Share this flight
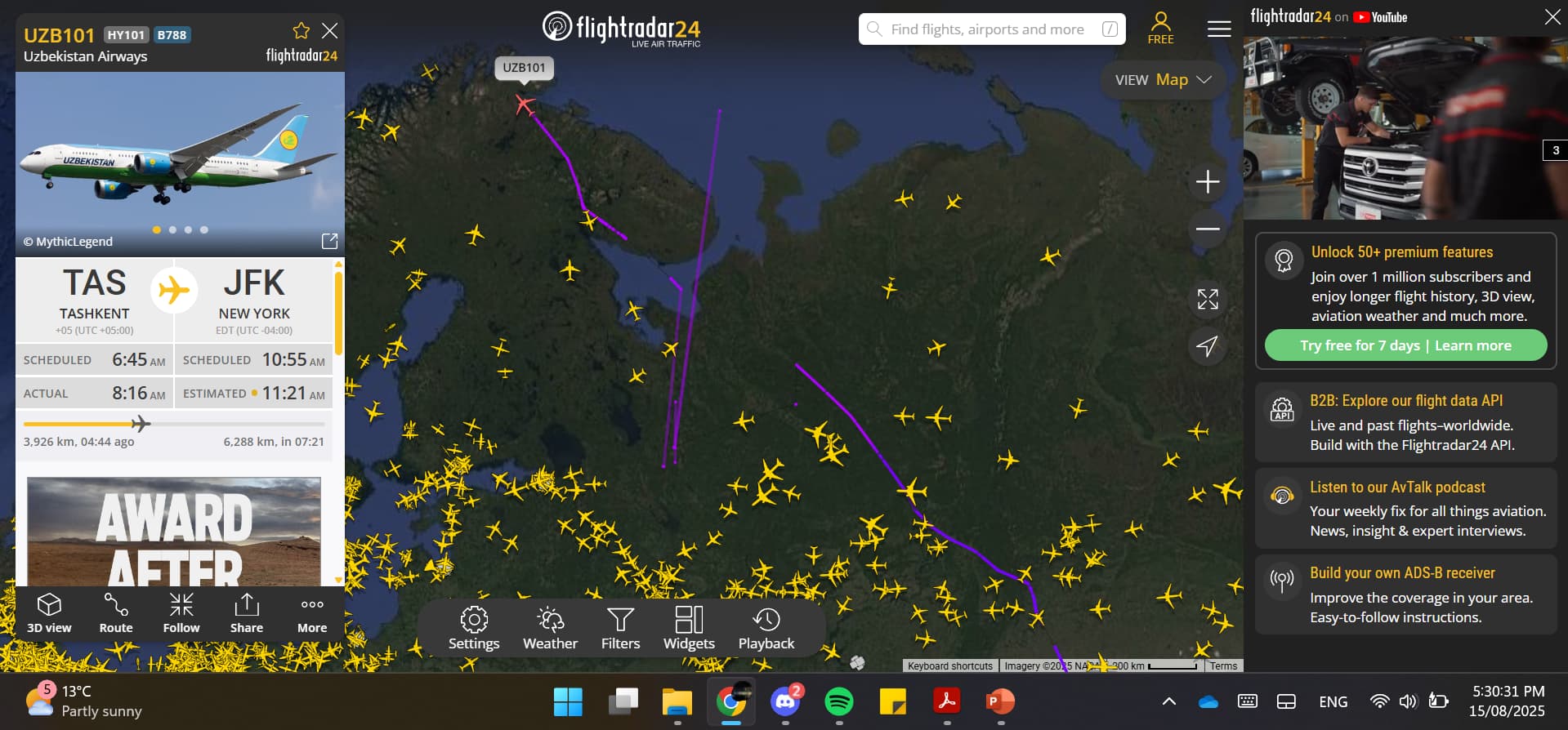This screenshot has width=1568, height=730. tap(247, 612)
